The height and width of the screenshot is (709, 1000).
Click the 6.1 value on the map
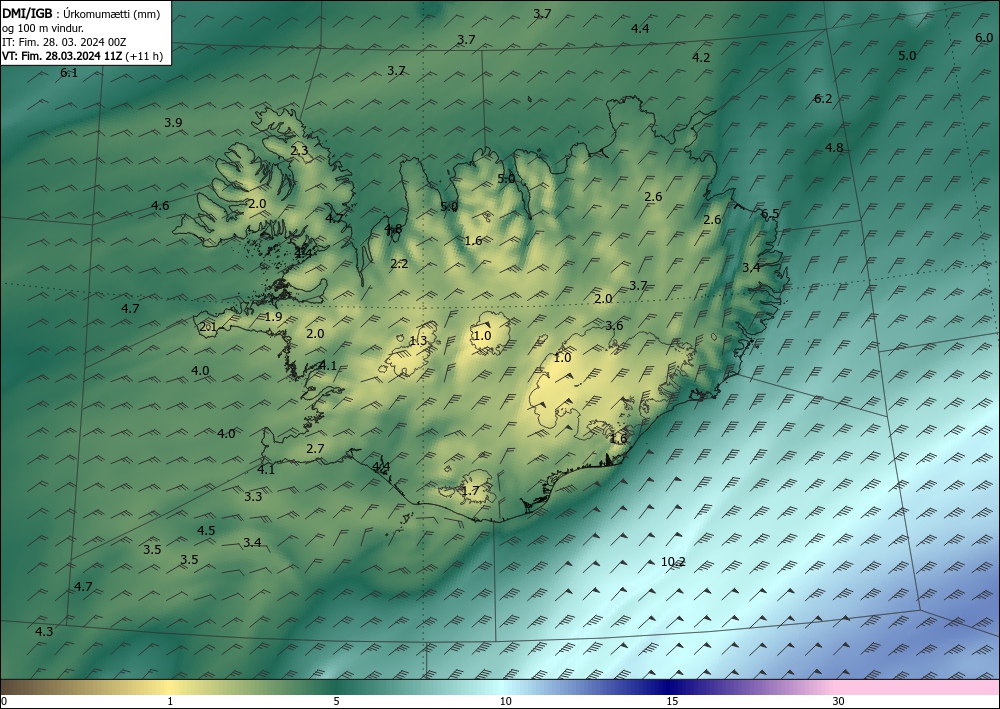point(69,73)
